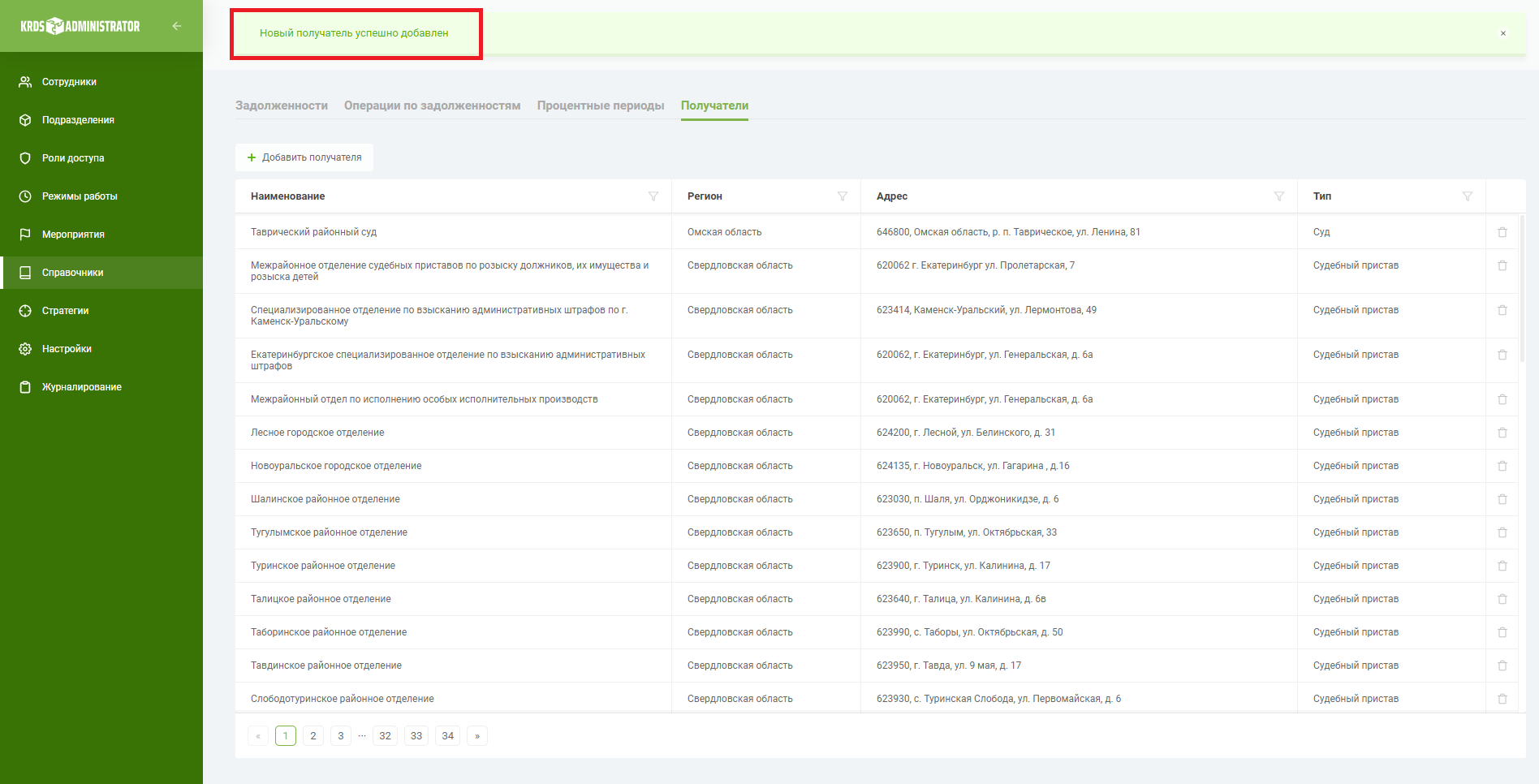Delete the Тавдинское районное отделение row
Viewport: 1539px width, 784px height.
click(1502, 666)
